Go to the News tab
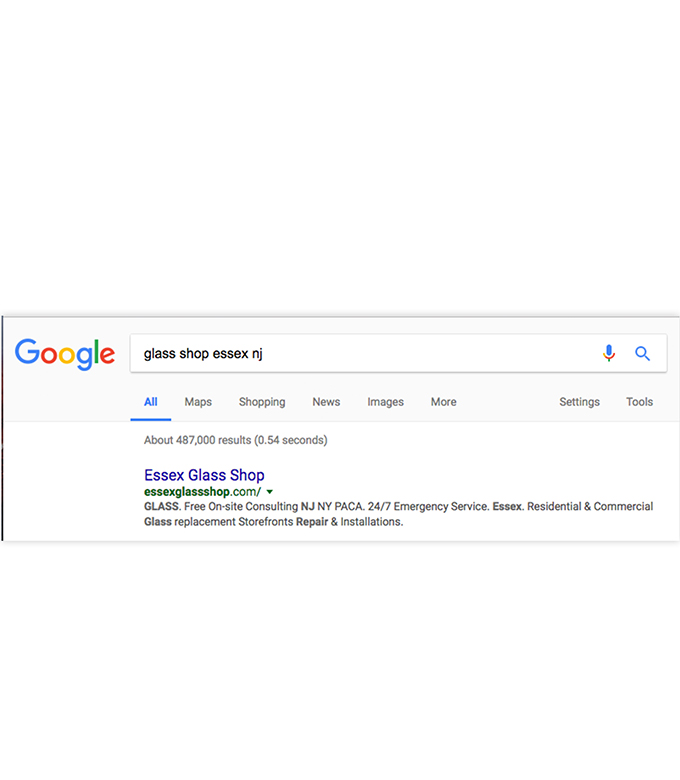680x780 pixels. point(326,401)
